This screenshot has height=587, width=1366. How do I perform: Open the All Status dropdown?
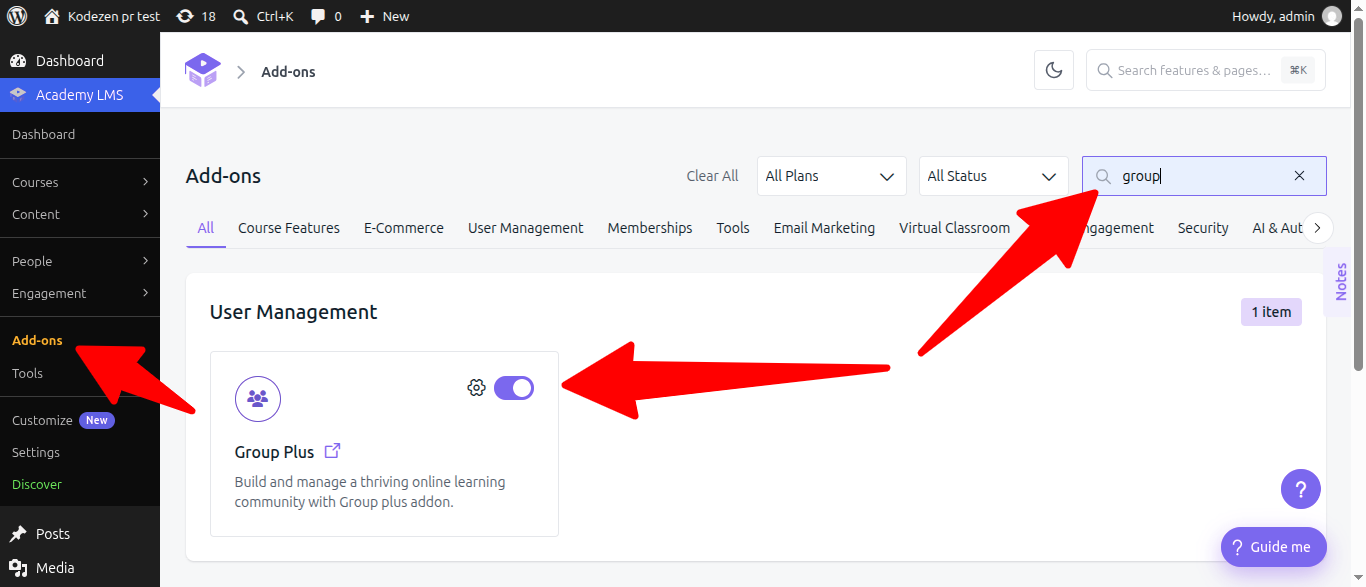pos(994,176)
